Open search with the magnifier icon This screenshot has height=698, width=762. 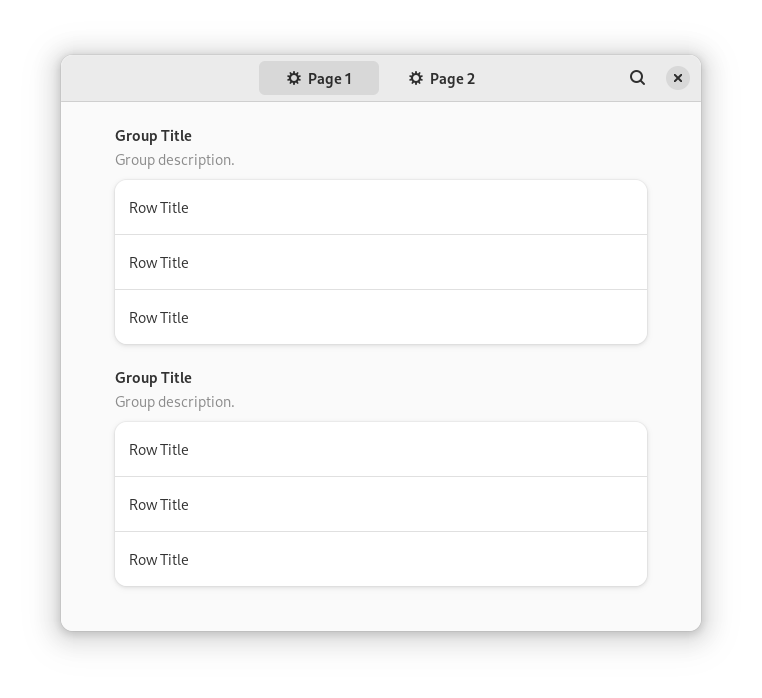coord(637,78)
